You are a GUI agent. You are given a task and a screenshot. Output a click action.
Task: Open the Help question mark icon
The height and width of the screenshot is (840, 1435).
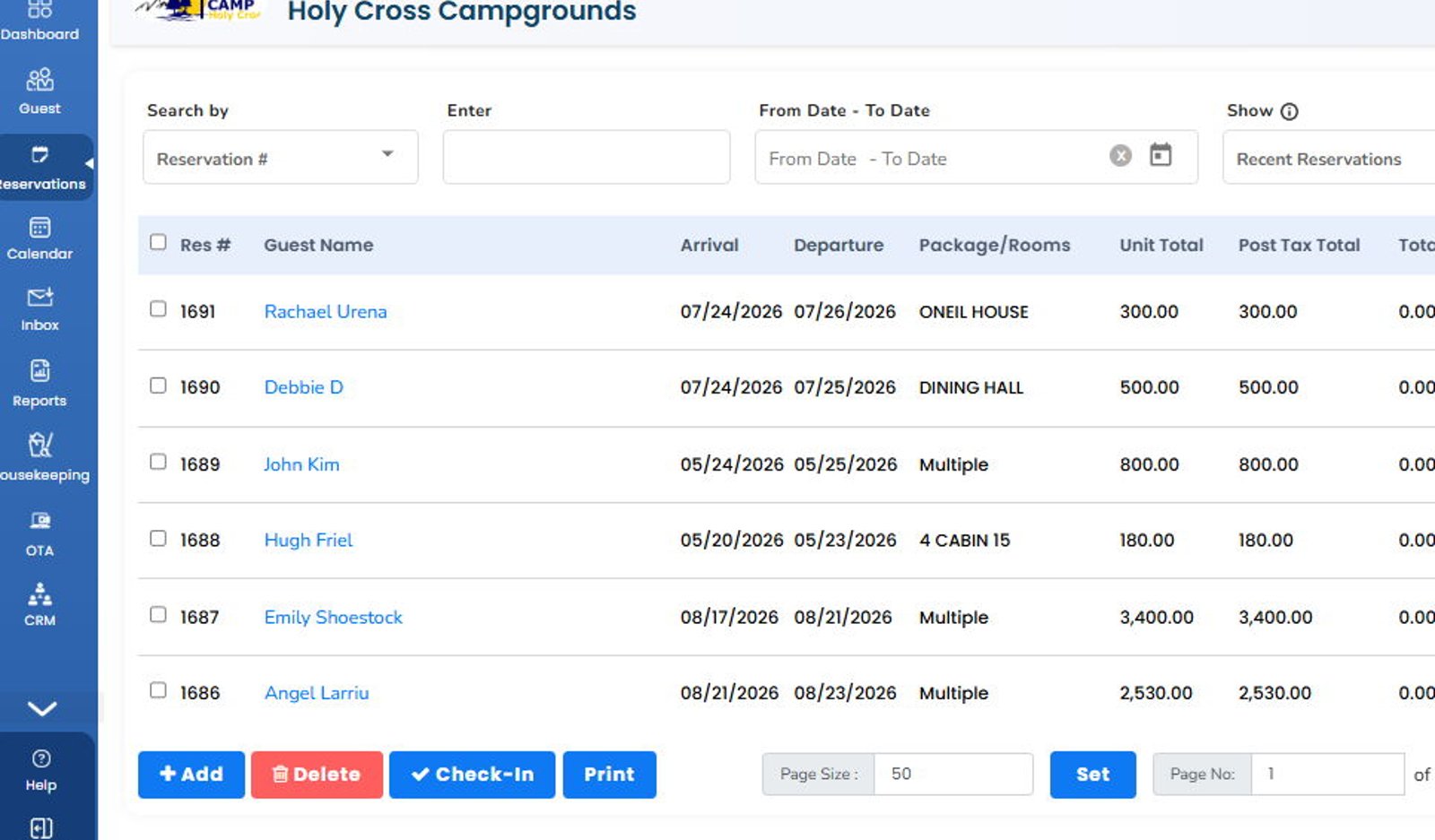[40, 759]
